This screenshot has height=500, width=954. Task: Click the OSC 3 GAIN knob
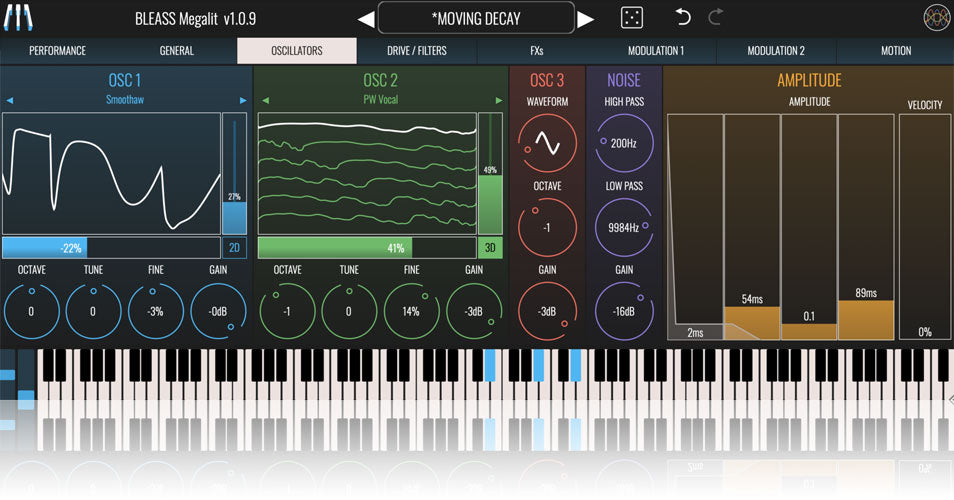[547, 311]
